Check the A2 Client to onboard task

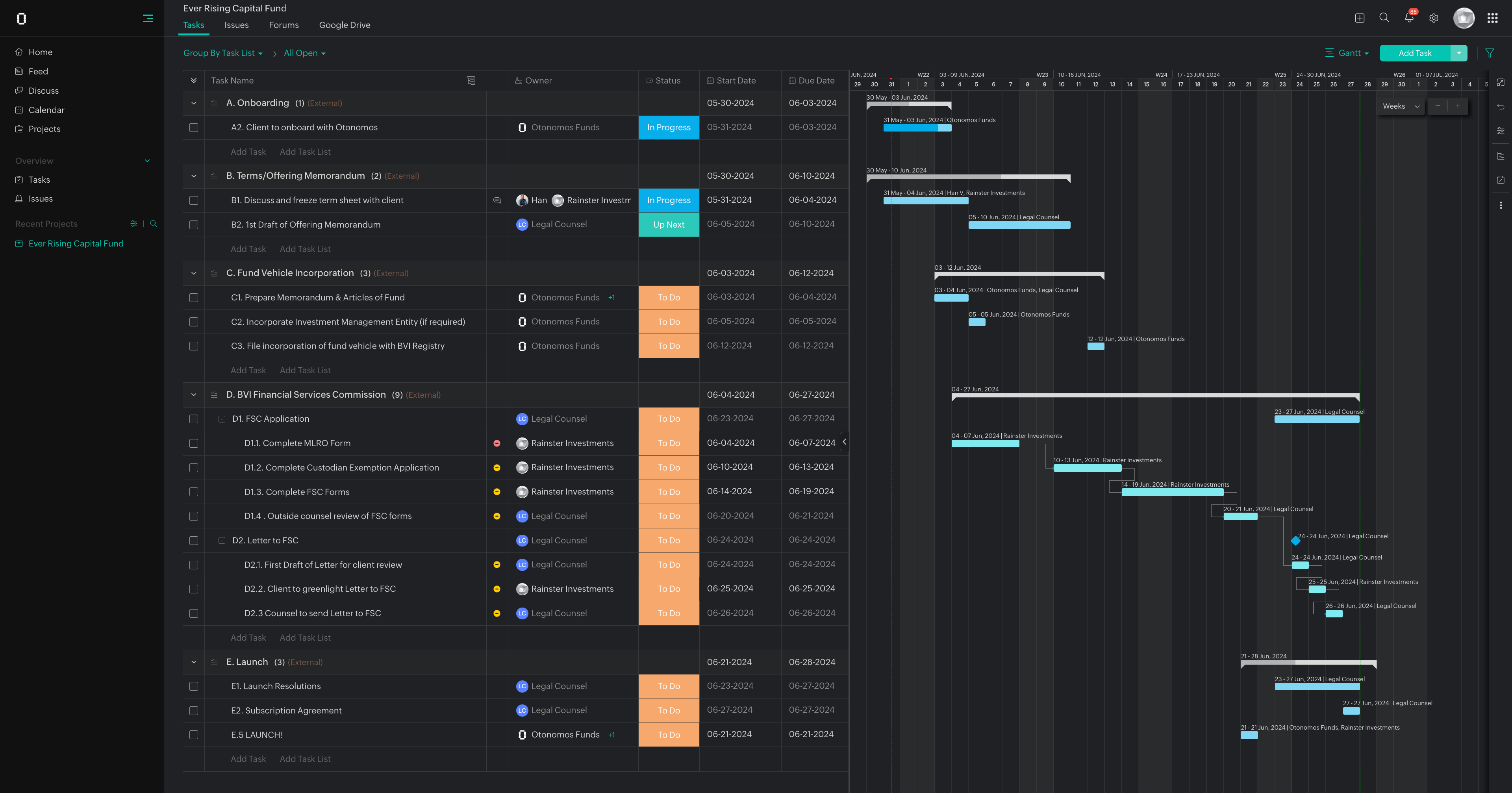coord(194,127)
